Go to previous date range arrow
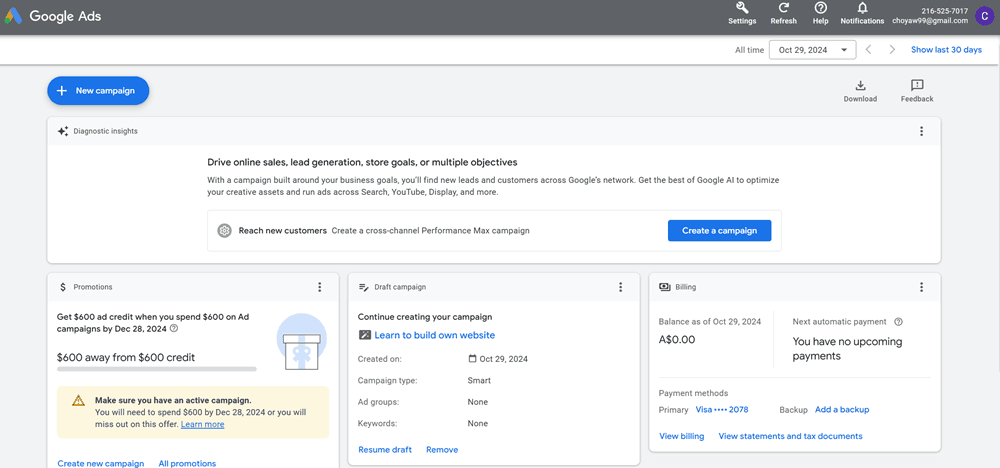 (x=869, y=50)
